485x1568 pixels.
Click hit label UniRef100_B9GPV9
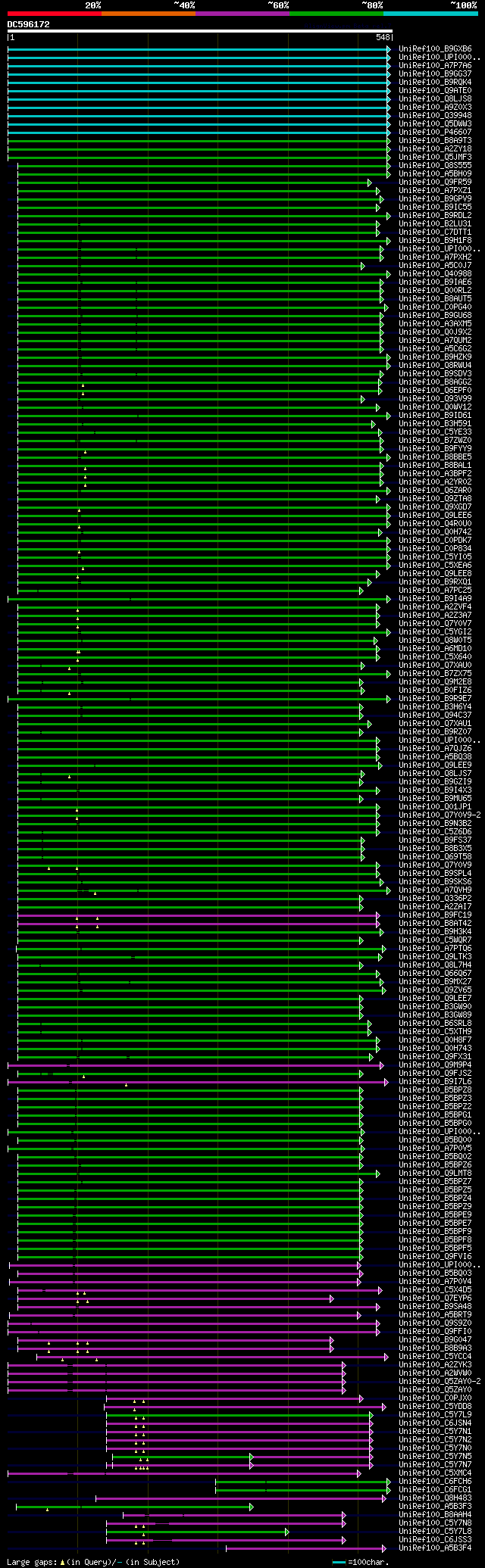(x=435, y=199)
